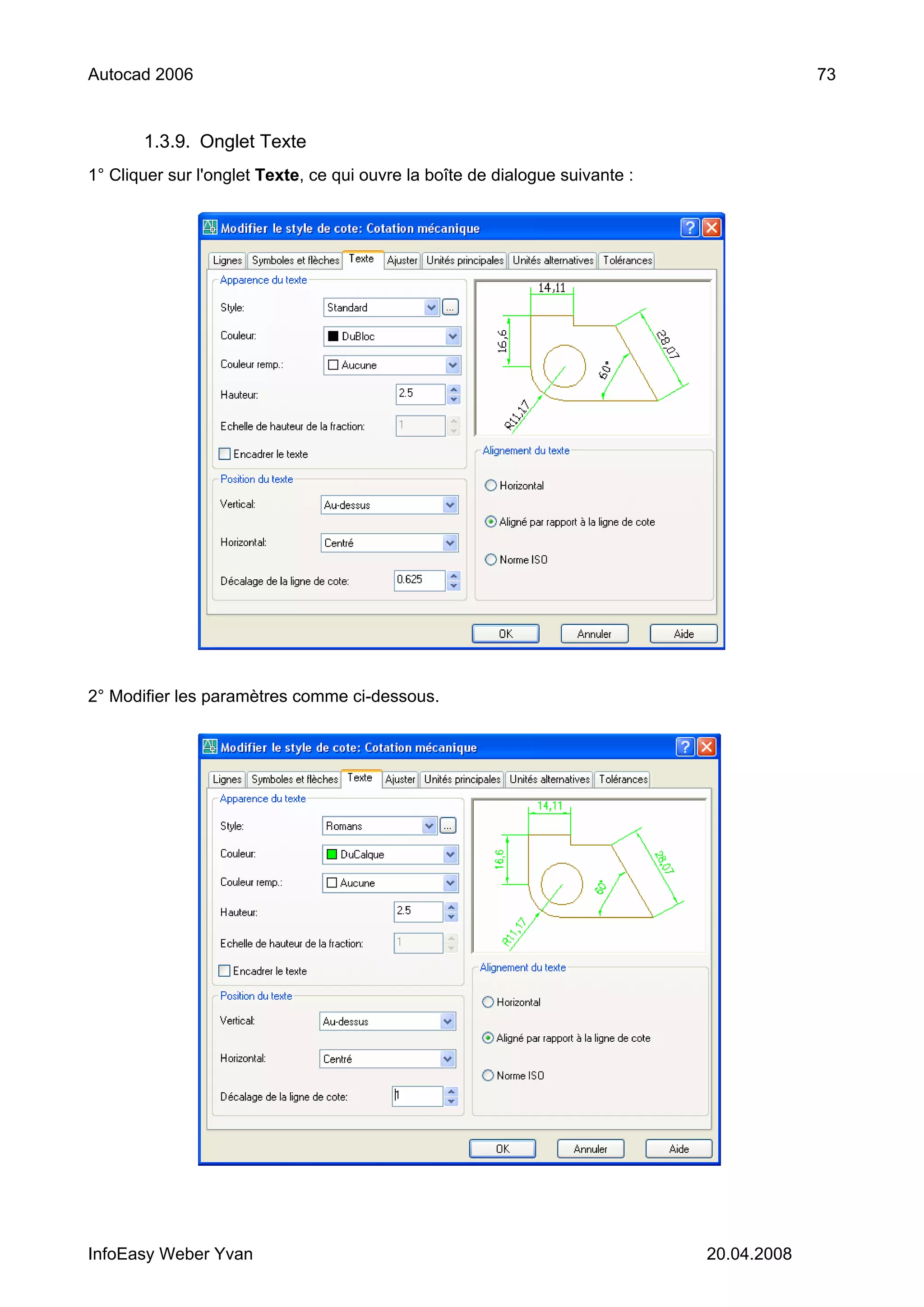Image resolution: width=924 pixels, height=1307 pixels.
Task: Select Aligné par rapport radio in lower dialog
Action: tap(488, 1038)
